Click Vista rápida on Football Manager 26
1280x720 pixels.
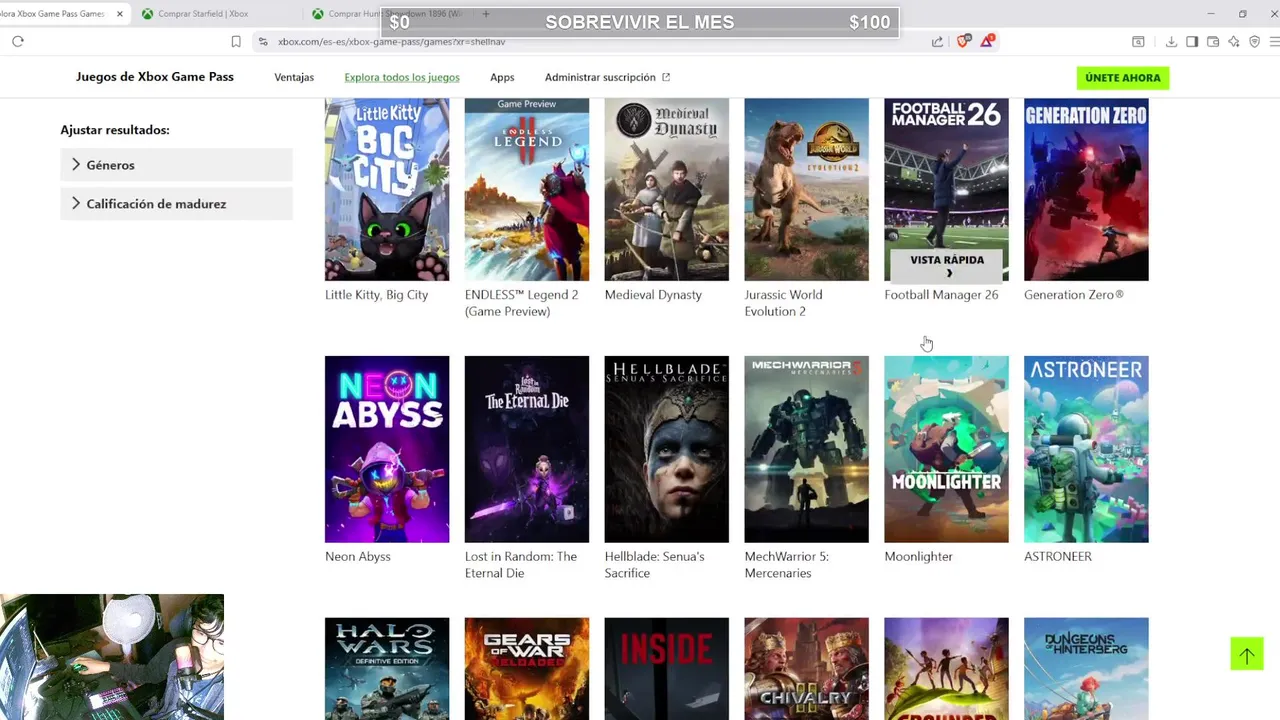947,265
